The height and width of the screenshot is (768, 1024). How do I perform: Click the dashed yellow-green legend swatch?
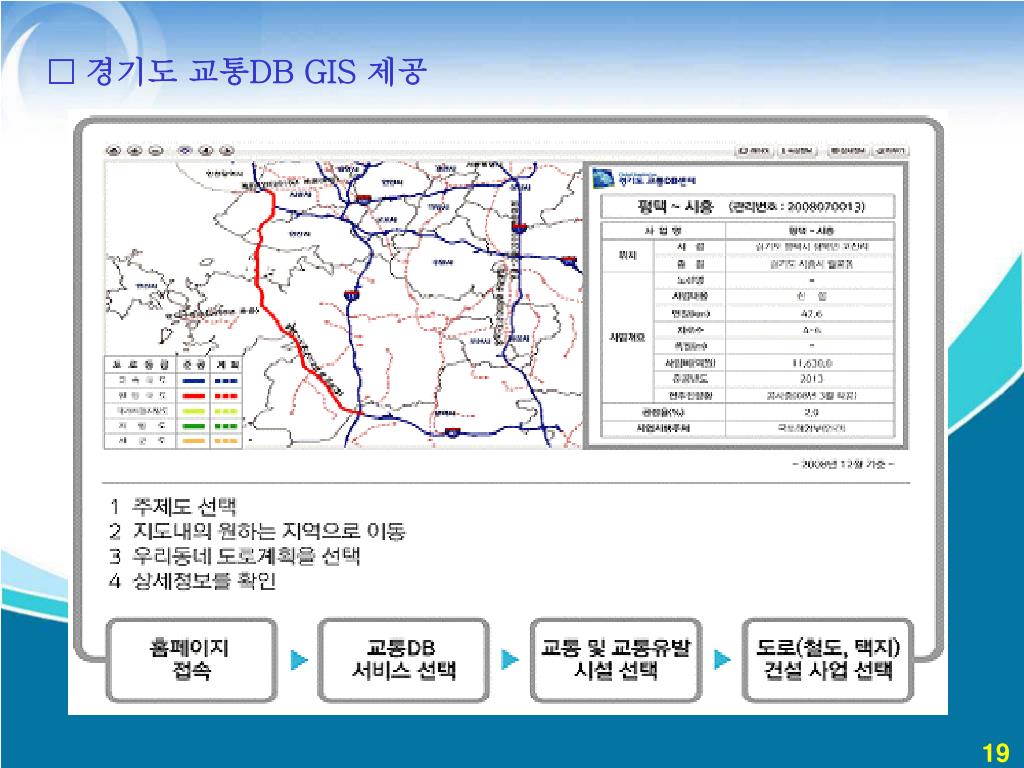[x=226, y=411]
